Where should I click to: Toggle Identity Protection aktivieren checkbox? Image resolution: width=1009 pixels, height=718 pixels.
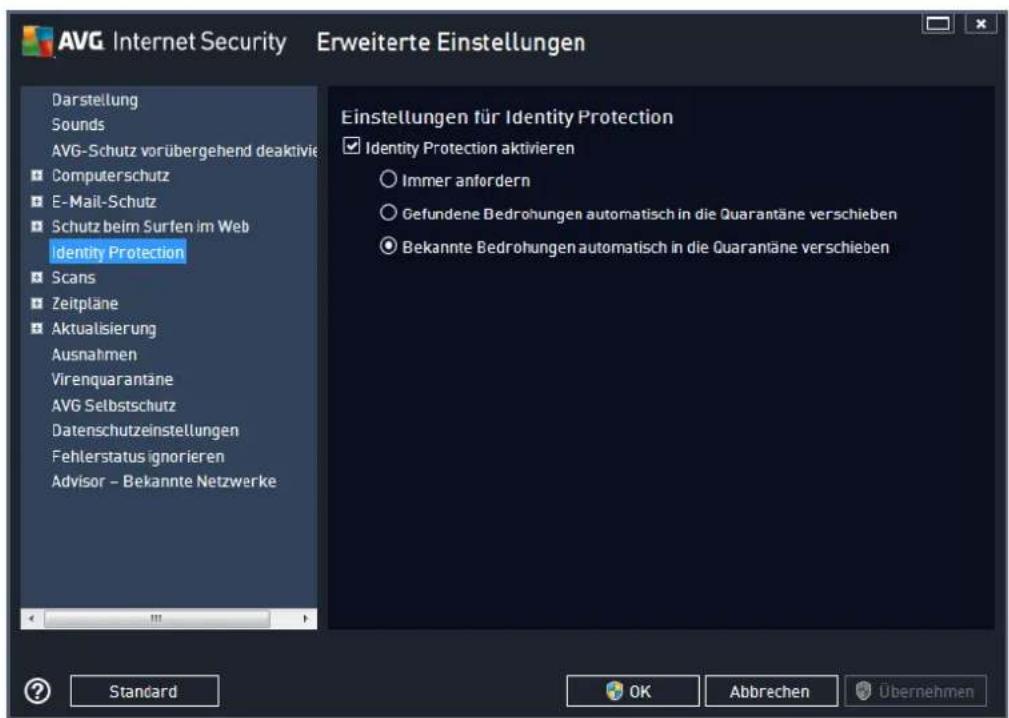coord(351,147)
